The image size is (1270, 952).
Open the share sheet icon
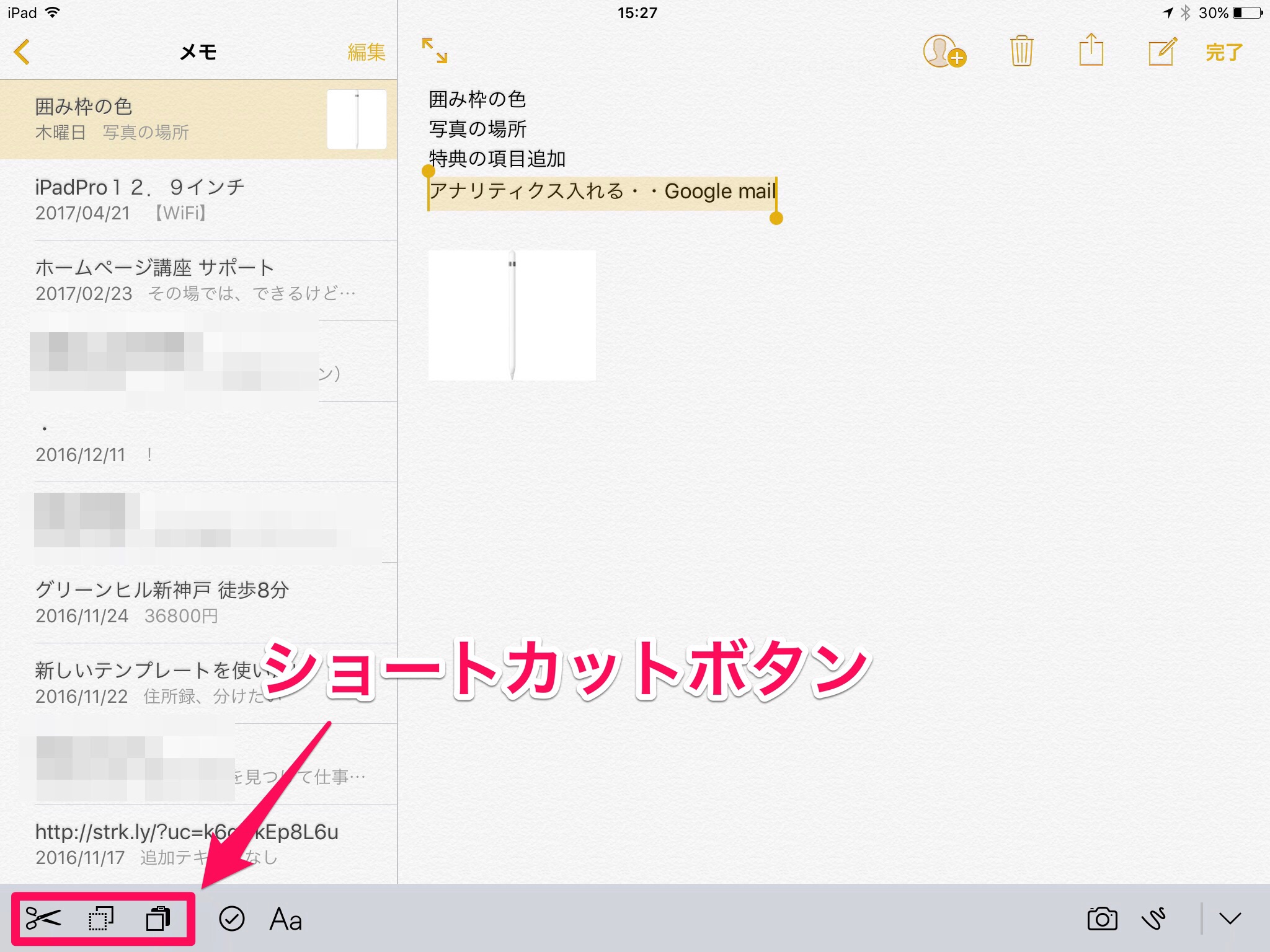coord(1091,50)
